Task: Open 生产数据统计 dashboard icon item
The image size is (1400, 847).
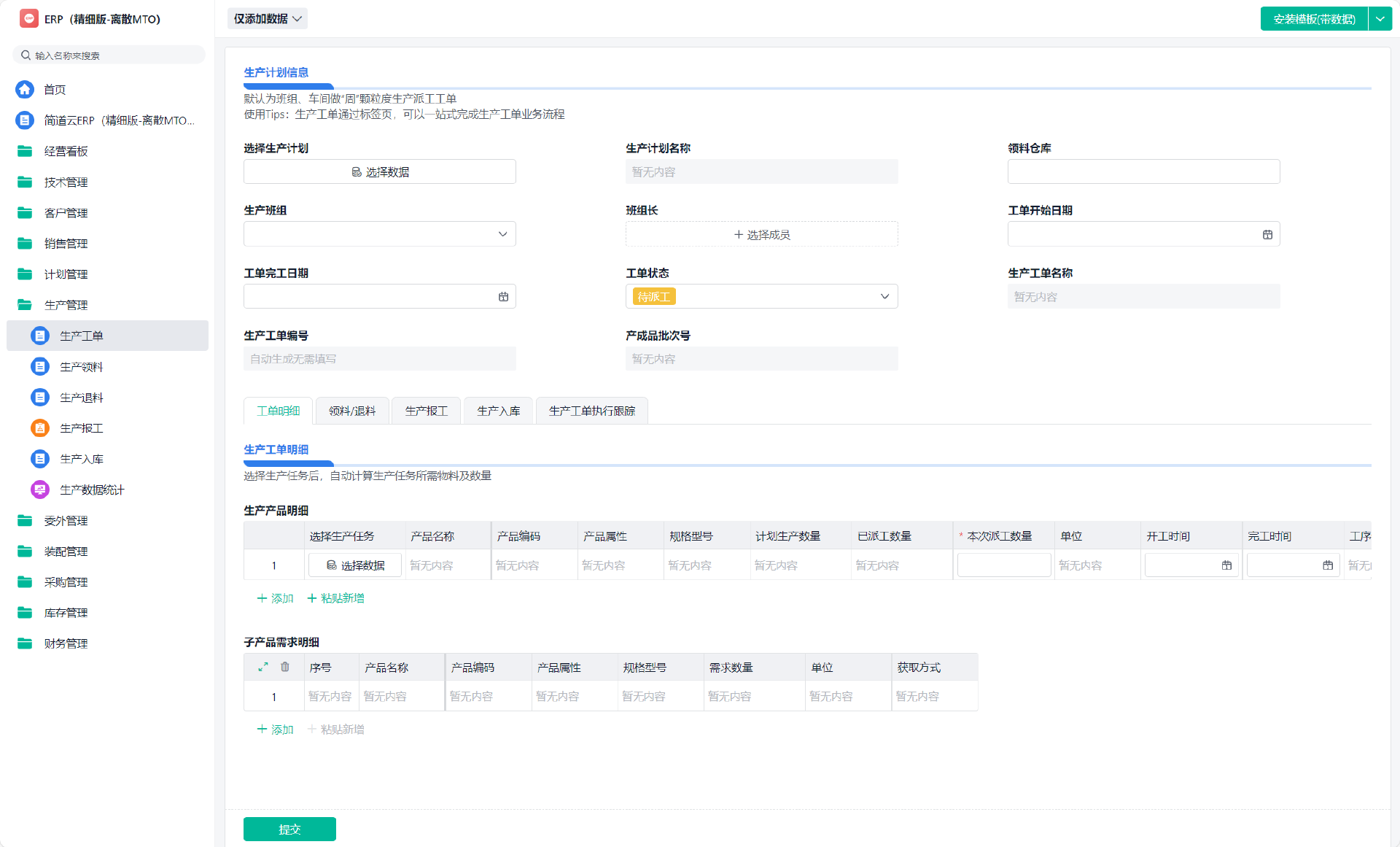Action: click(x=40, y=490)
